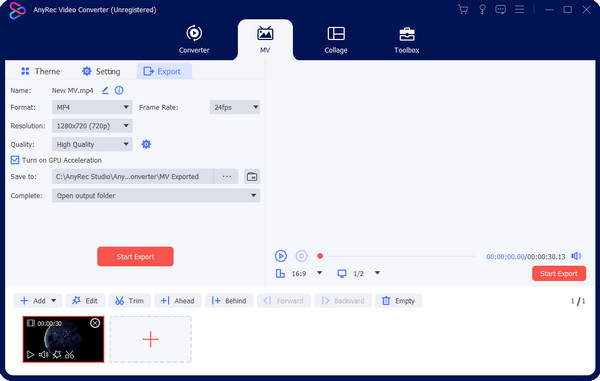Click the Empty trash button

[398, 301]
